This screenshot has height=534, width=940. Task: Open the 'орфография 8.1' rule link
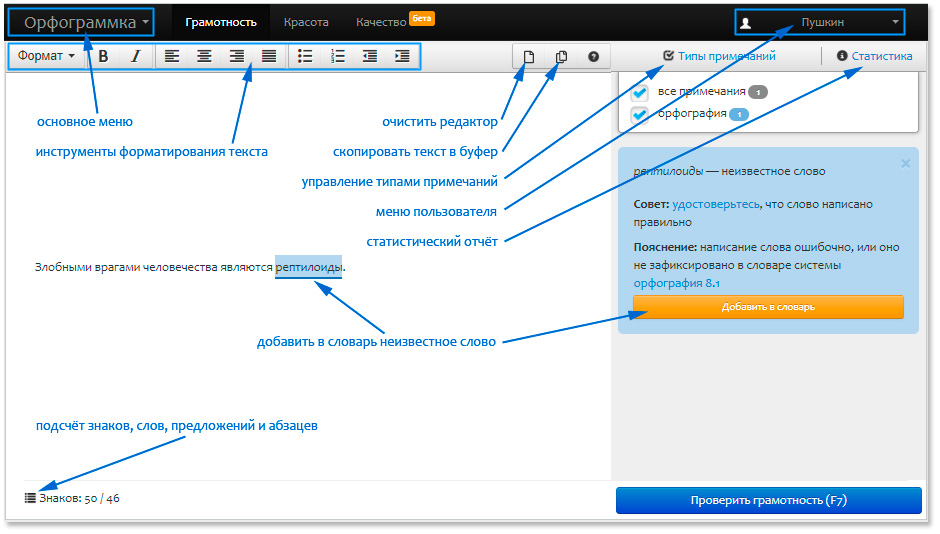click(x=676, y=283)
